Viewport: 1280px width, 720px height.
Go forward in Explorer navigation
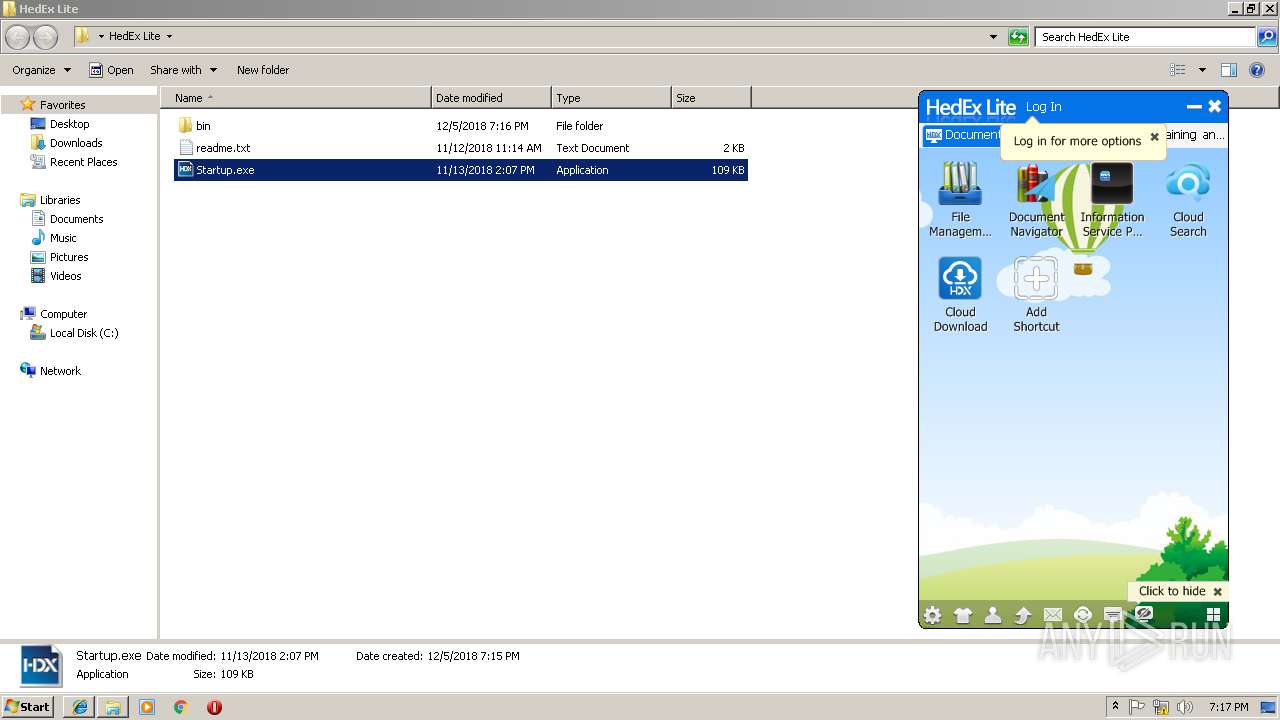(x=46, y=37)
